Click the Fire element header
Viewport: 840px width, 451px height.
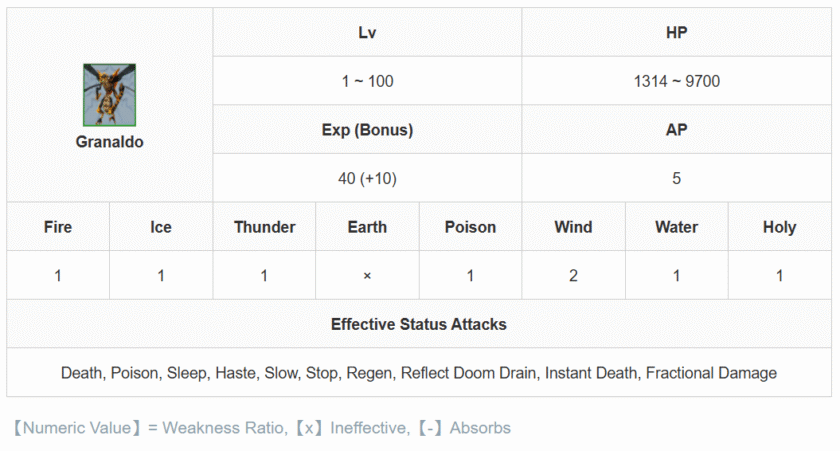(x=58, y=227)
